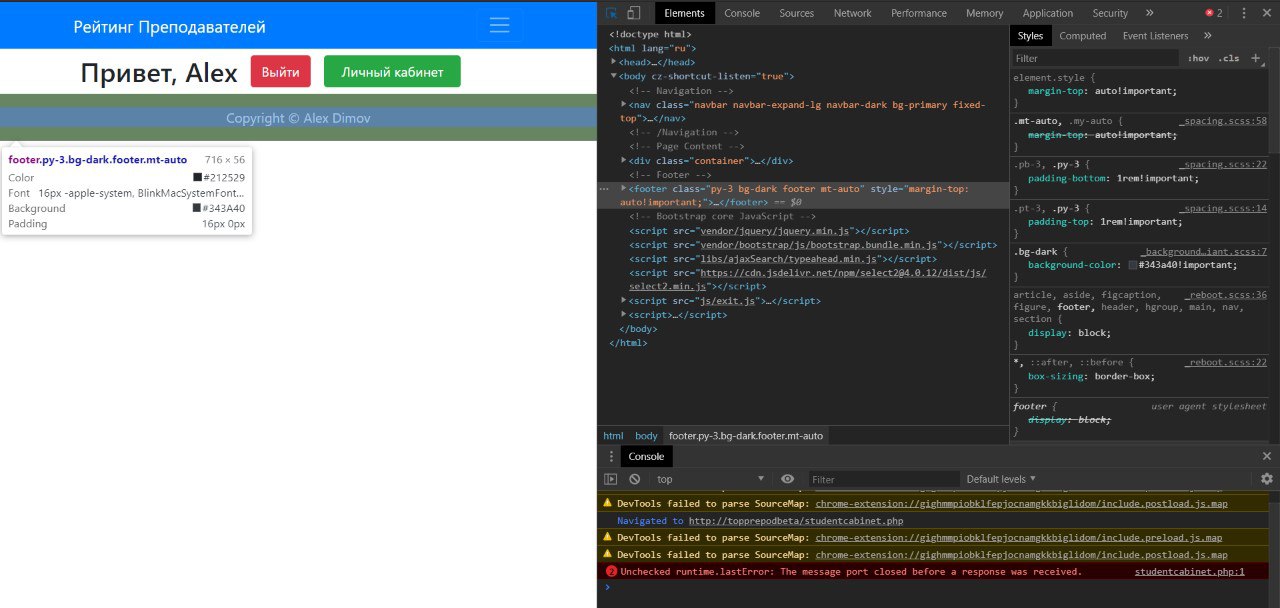Select the Console drawer tab
The image size is (1280, 608).
coord(646,456)
